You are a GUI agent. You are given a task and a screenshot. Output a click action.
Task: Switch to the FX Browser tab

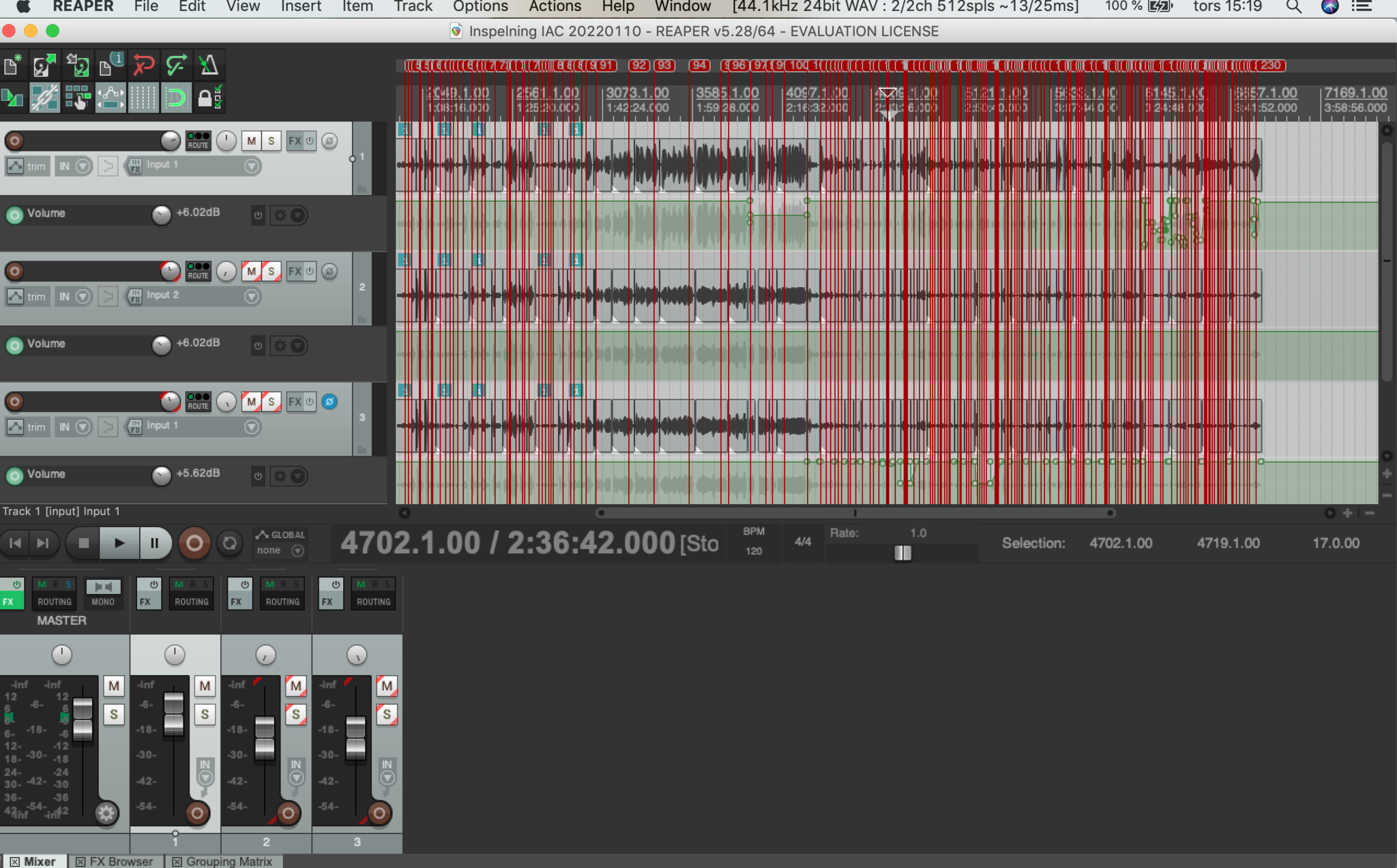pyautogui.click(x=121, y=861)
